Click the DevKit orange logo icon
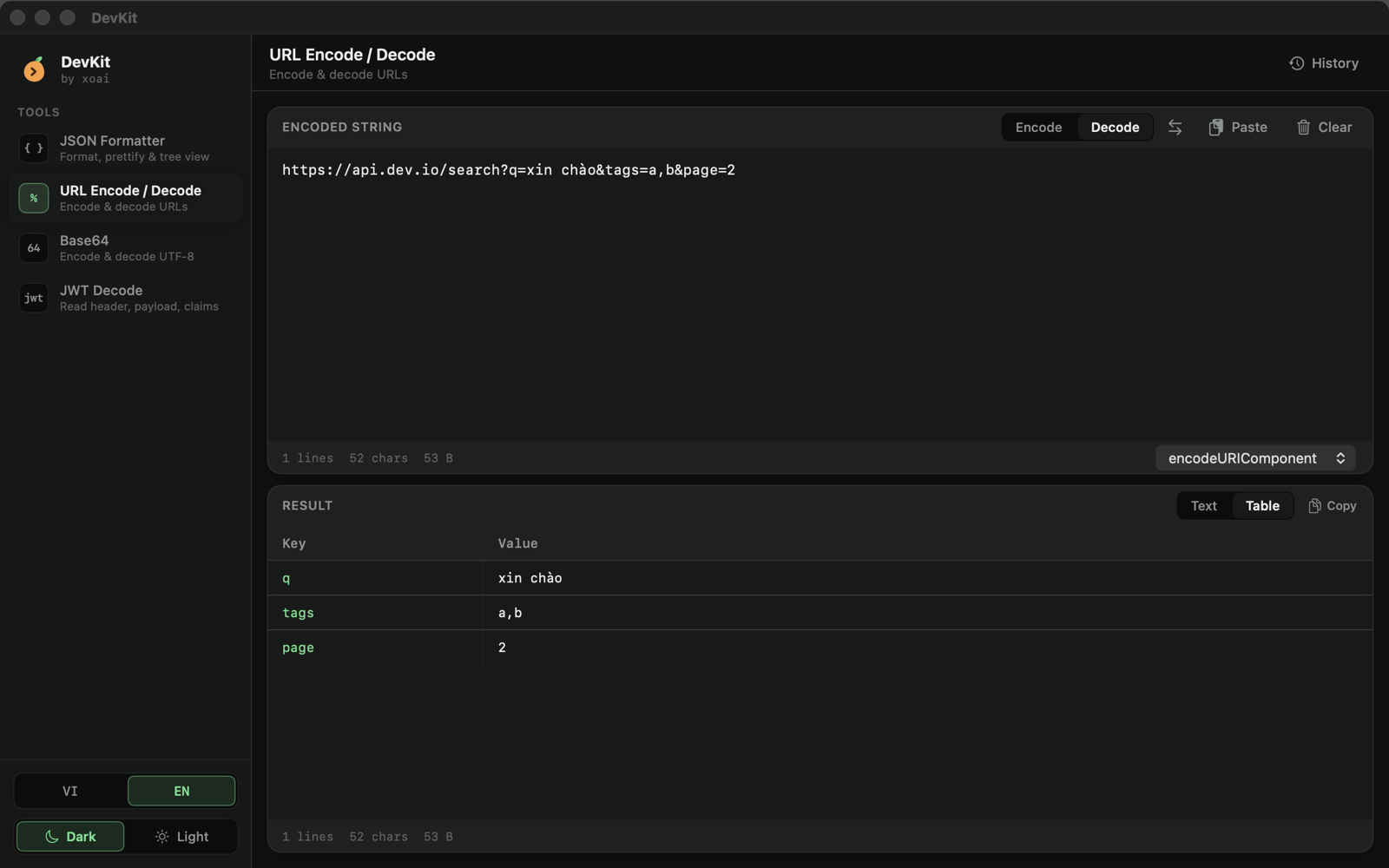 (34, 69)
